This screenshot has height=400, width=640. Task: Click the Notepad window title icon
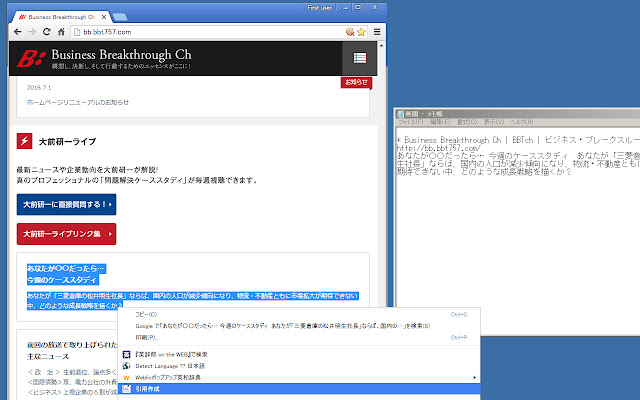tap(400, 114)
